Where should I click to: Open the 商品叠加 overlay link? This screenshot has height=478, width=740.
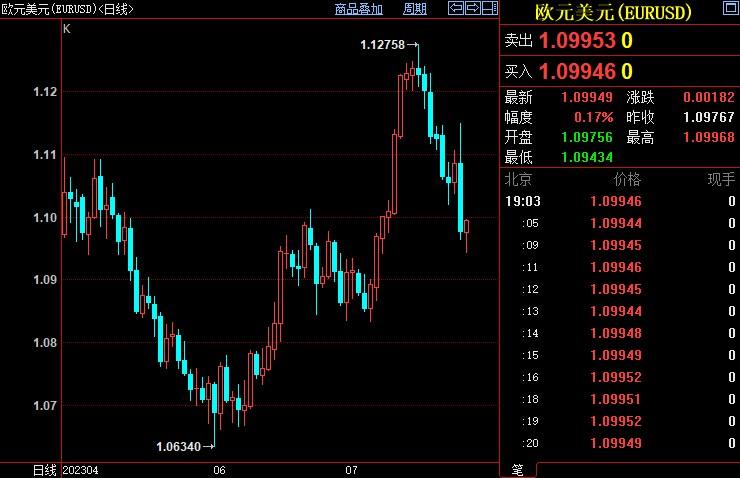coord(359,9)
